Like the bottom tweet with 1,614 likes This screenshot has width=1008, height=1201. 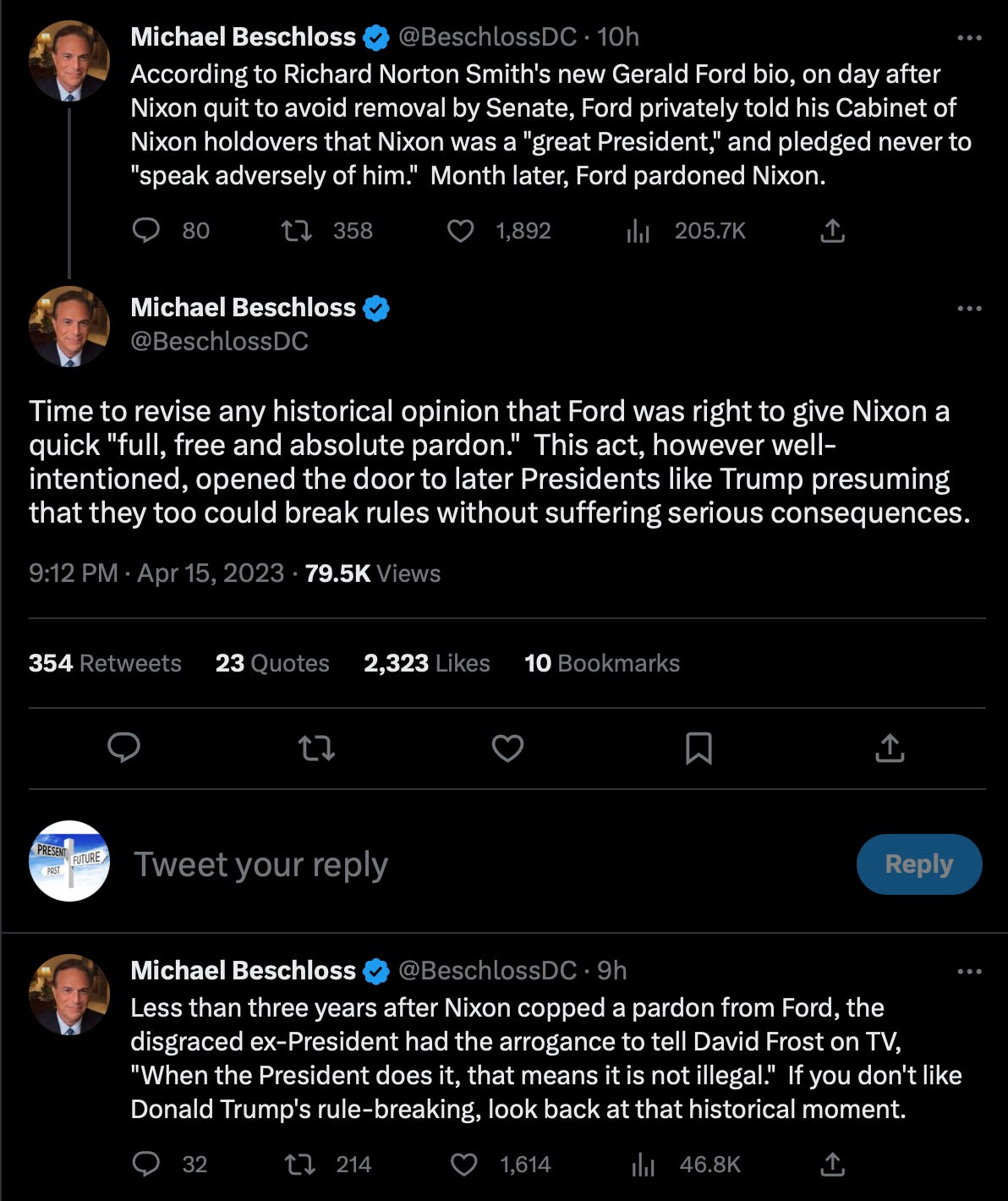(463, 1165)
